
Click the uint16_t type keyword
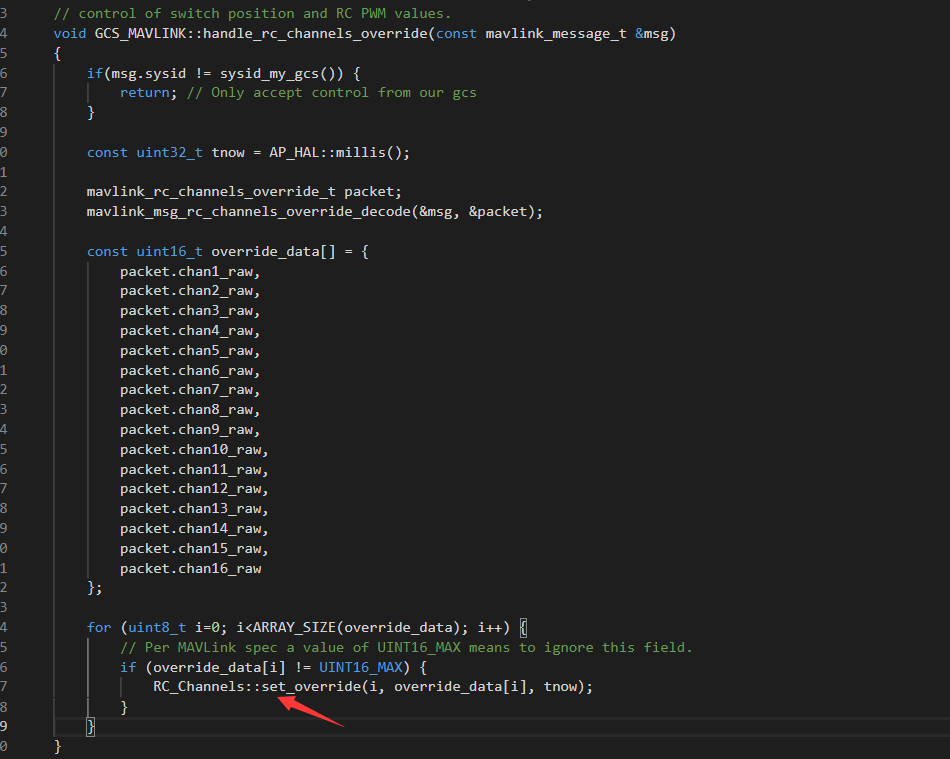[x=169, y=251]
